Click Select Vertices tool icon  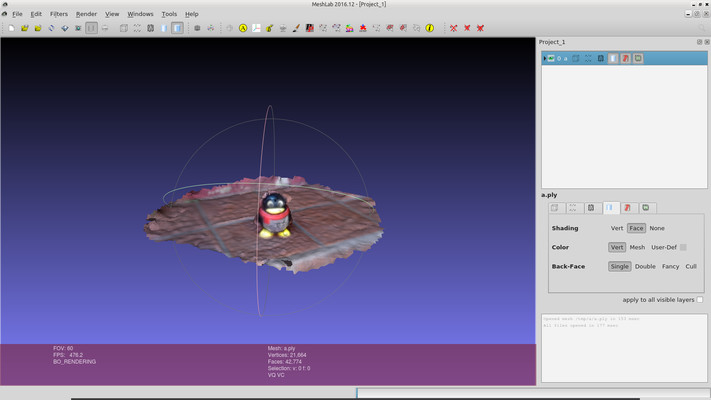coord(323,28)
